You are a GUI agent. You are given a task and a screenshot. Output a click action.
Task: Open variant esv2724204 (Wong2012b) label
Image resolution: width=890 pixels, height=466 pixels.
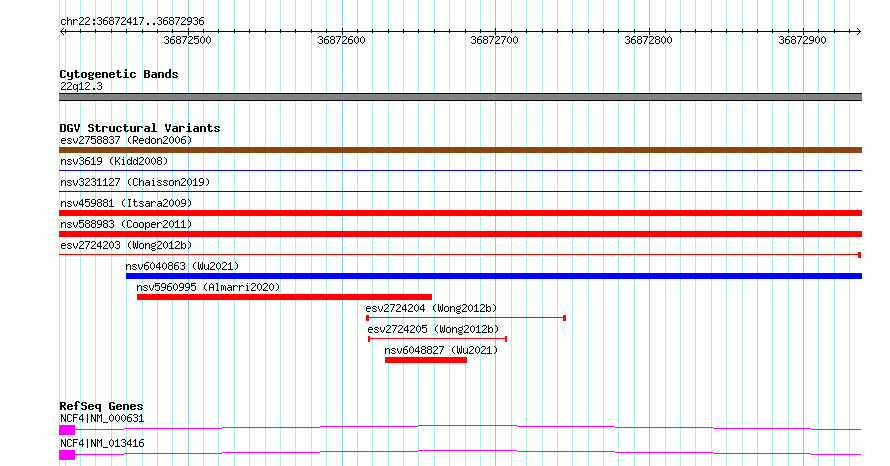(x=431, y=308)
